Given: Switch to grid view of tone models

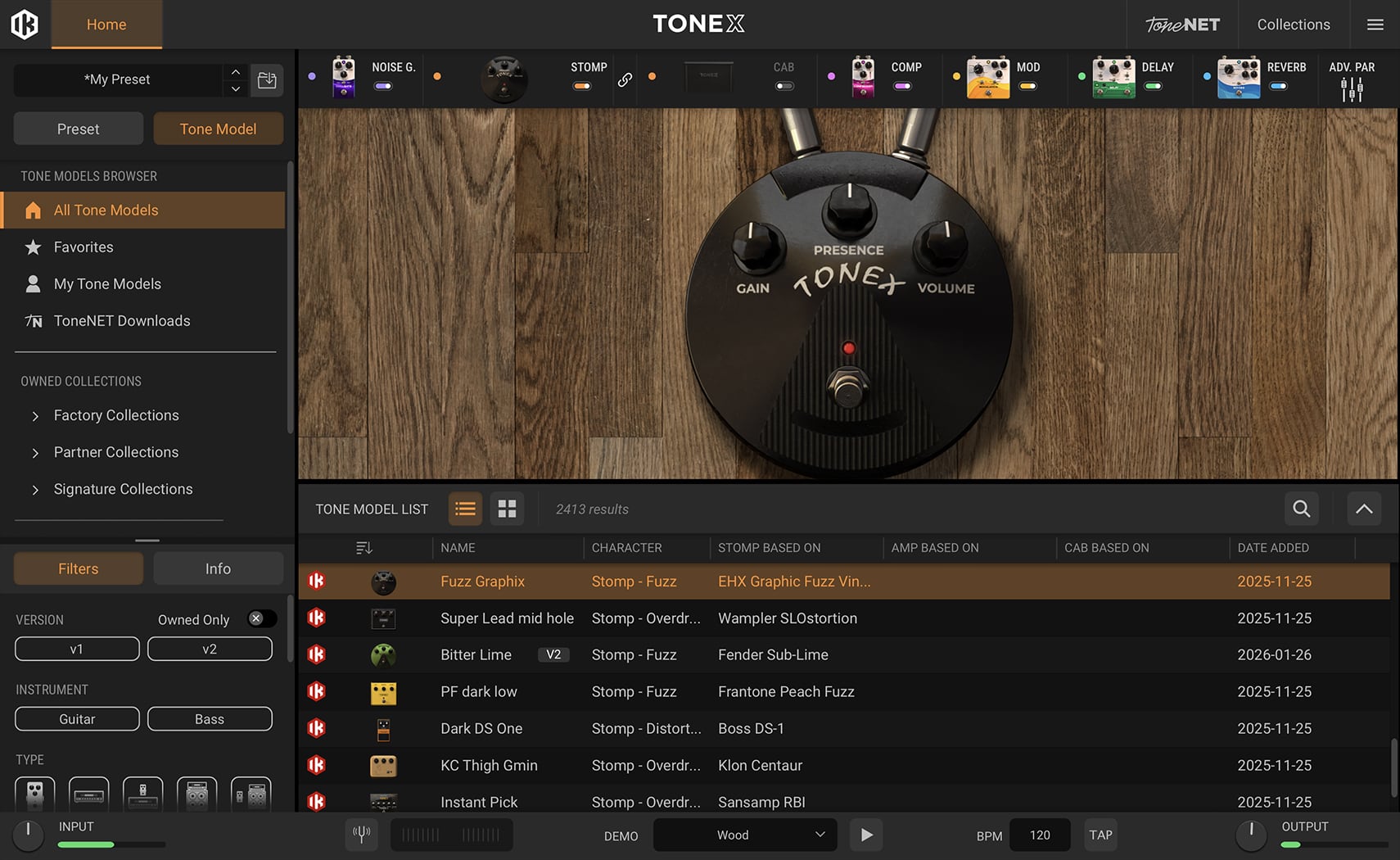Looking at the screenshot, I should tap(507, 509).
